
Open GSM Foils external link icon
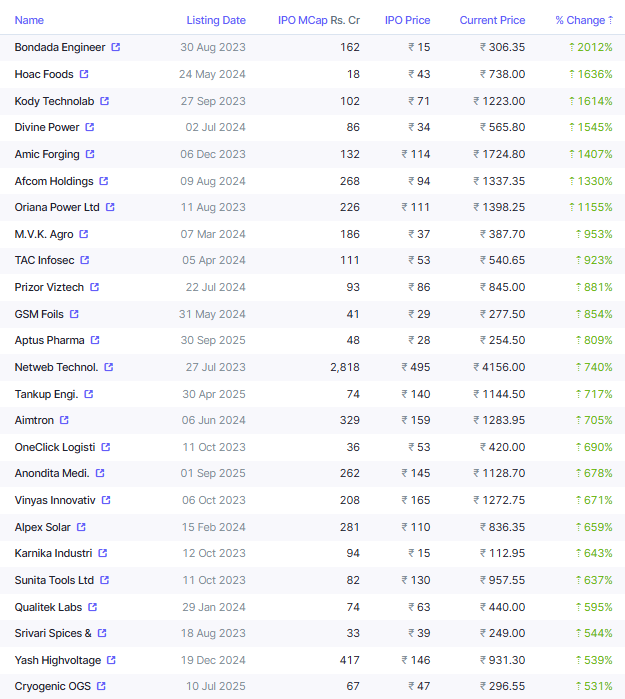pyautogui.click(x=74, y=314)
